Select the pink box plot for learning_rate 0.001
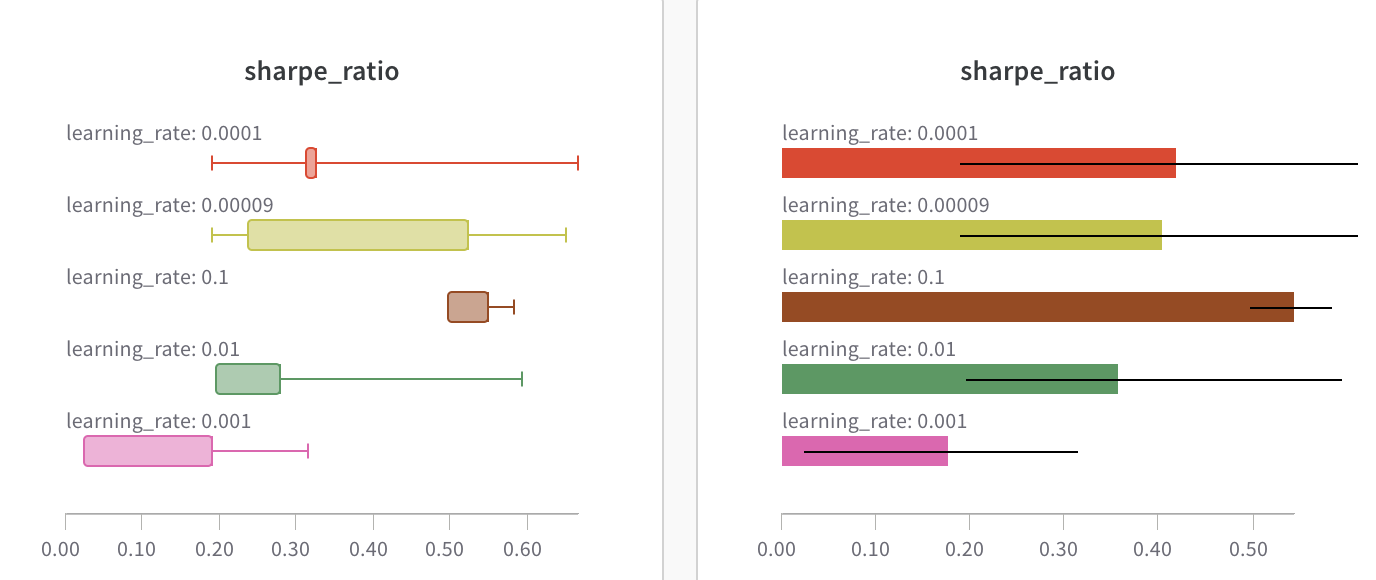The width and height of the screenshot is (1376, 580). click(x=148, y=451)
